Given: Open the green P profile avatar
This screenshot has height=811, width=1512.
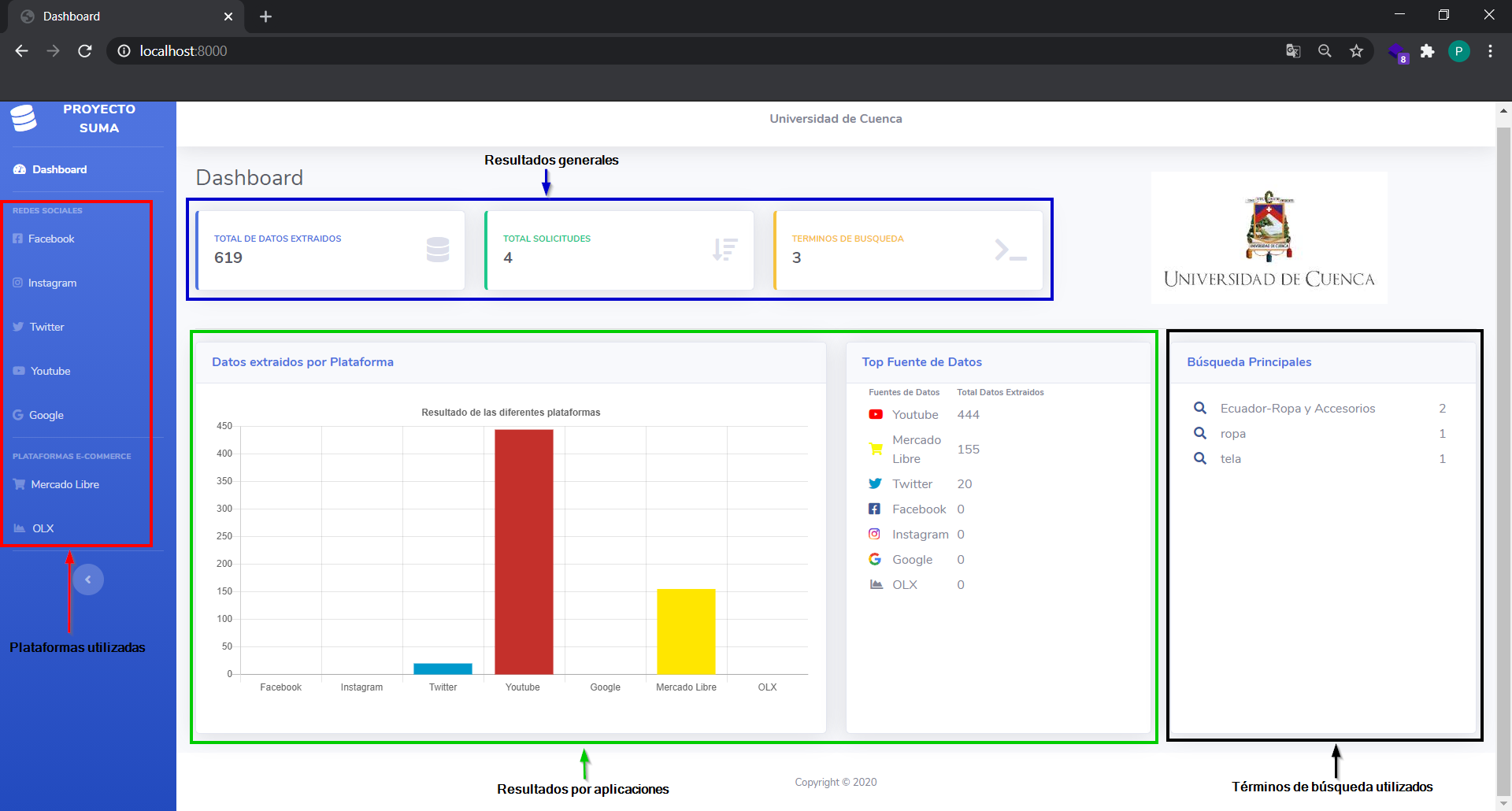Looking at the screenshot, I should click(1458, 51).
